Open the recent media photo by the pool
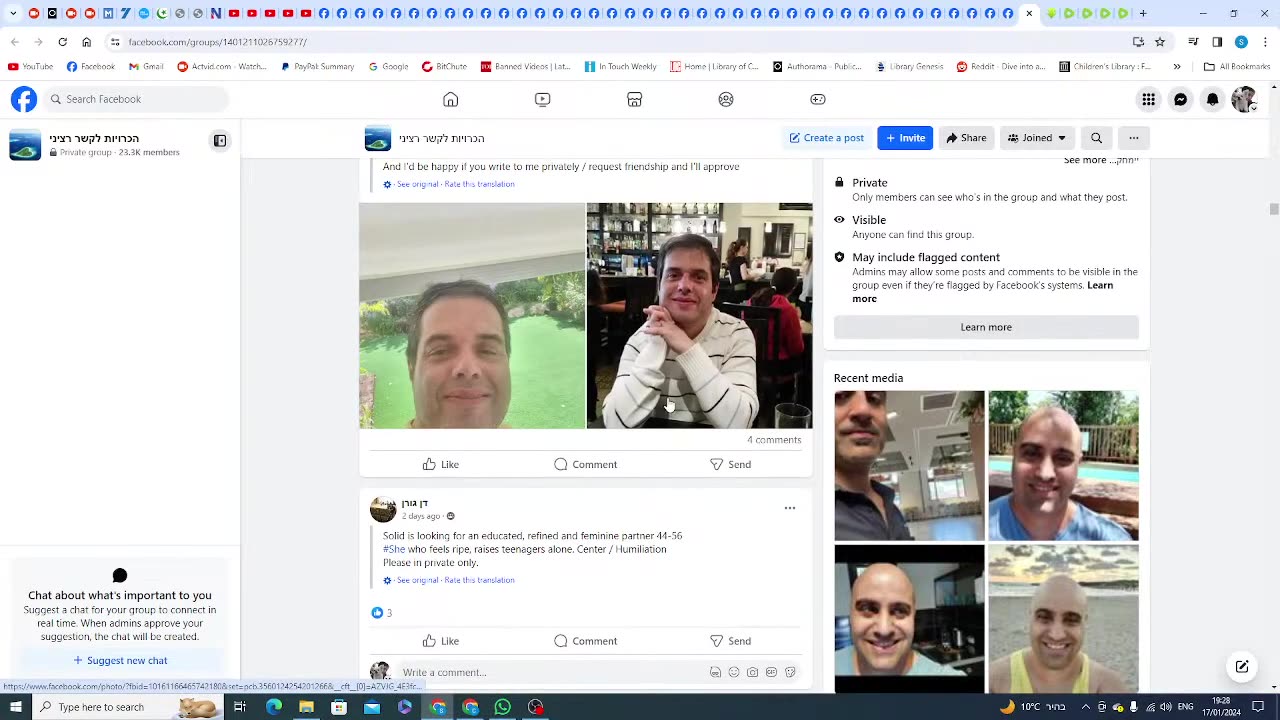The image size is (1280, 720). pos(1063,466)
